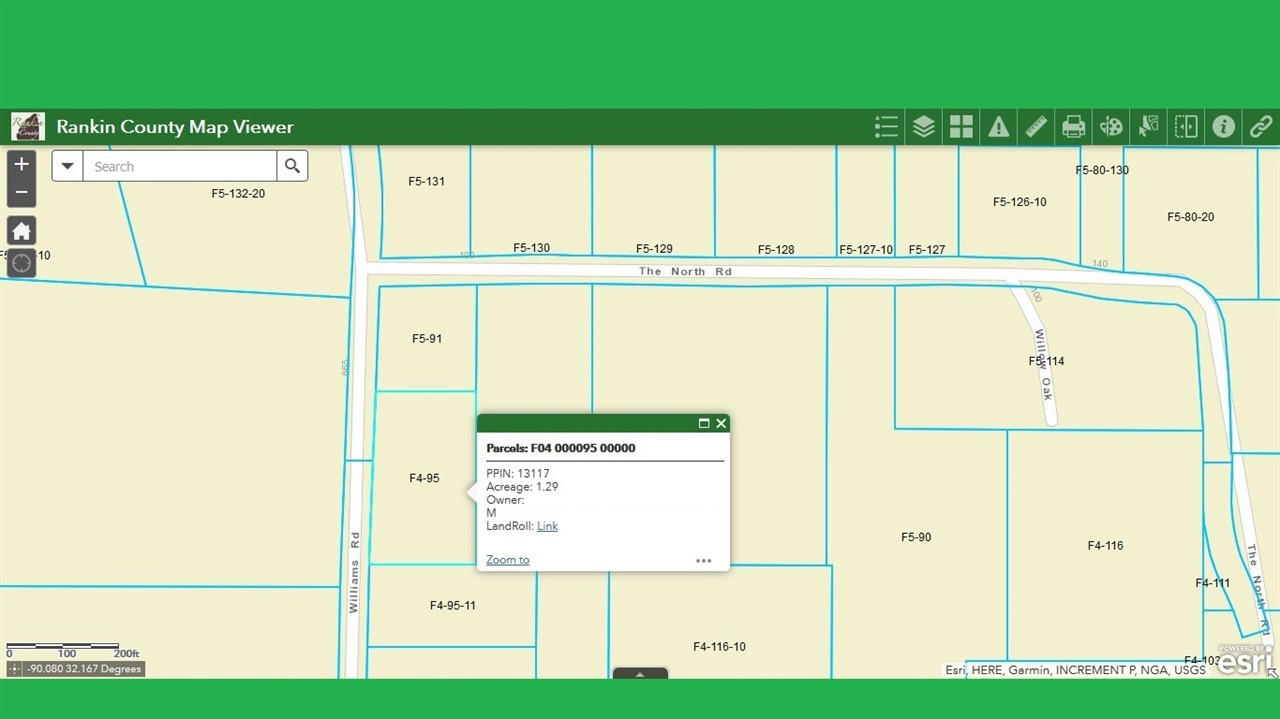1280x719 pixels.
Task: Activate the Select features tool
Action: [1149, 127]
